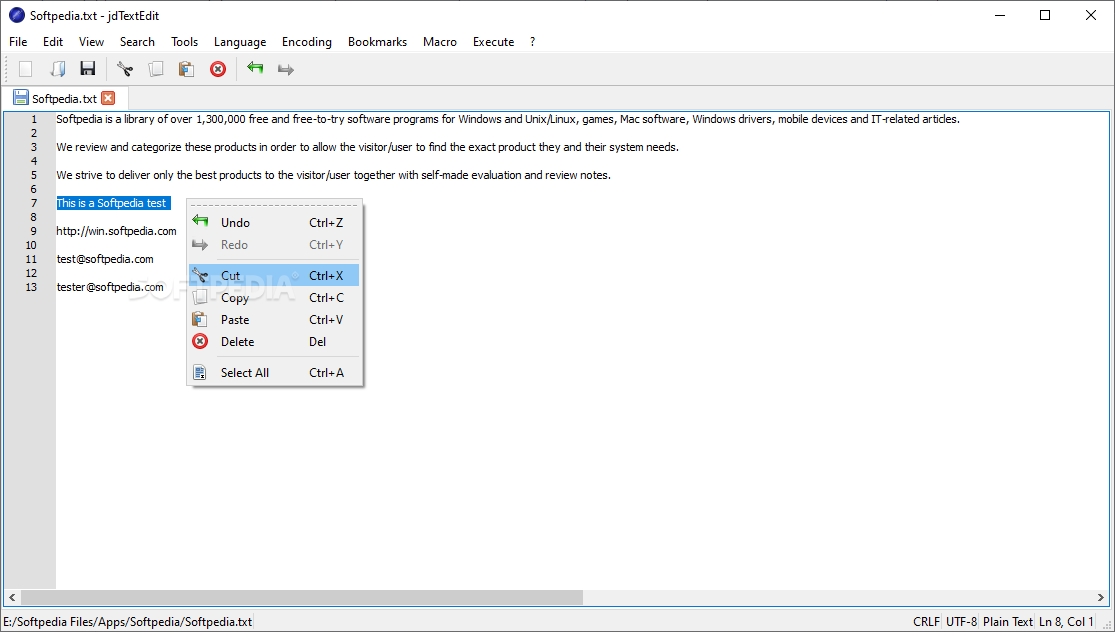This screenshot has height=632, width=1115.
Task: Click the Copy toolbar icon
Action: tap(156, 69)
